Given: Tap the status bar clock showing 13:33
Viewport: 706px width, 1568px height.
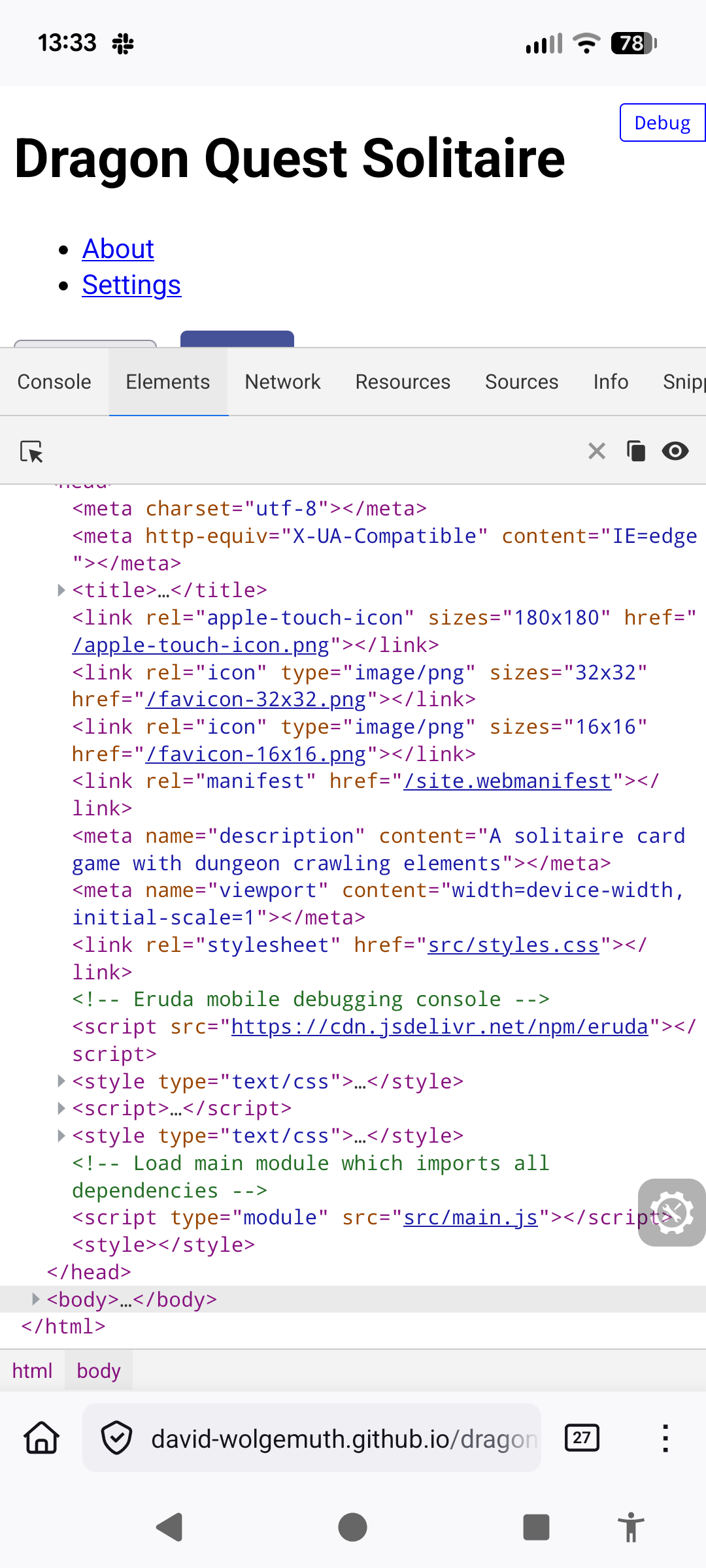Looking at the screenshot, I should (x=67, y=43).
